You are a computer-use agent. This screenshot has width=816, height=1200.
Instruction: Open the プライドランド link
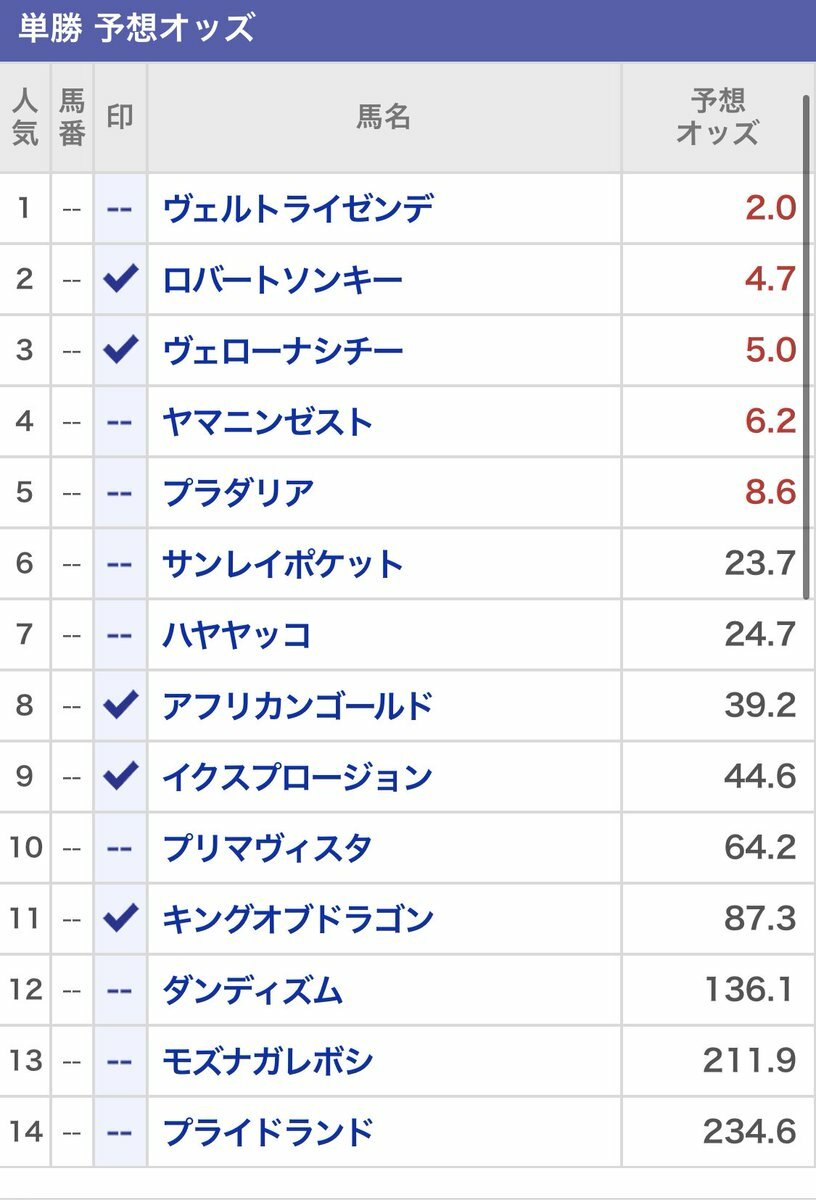coord(267,1132)
